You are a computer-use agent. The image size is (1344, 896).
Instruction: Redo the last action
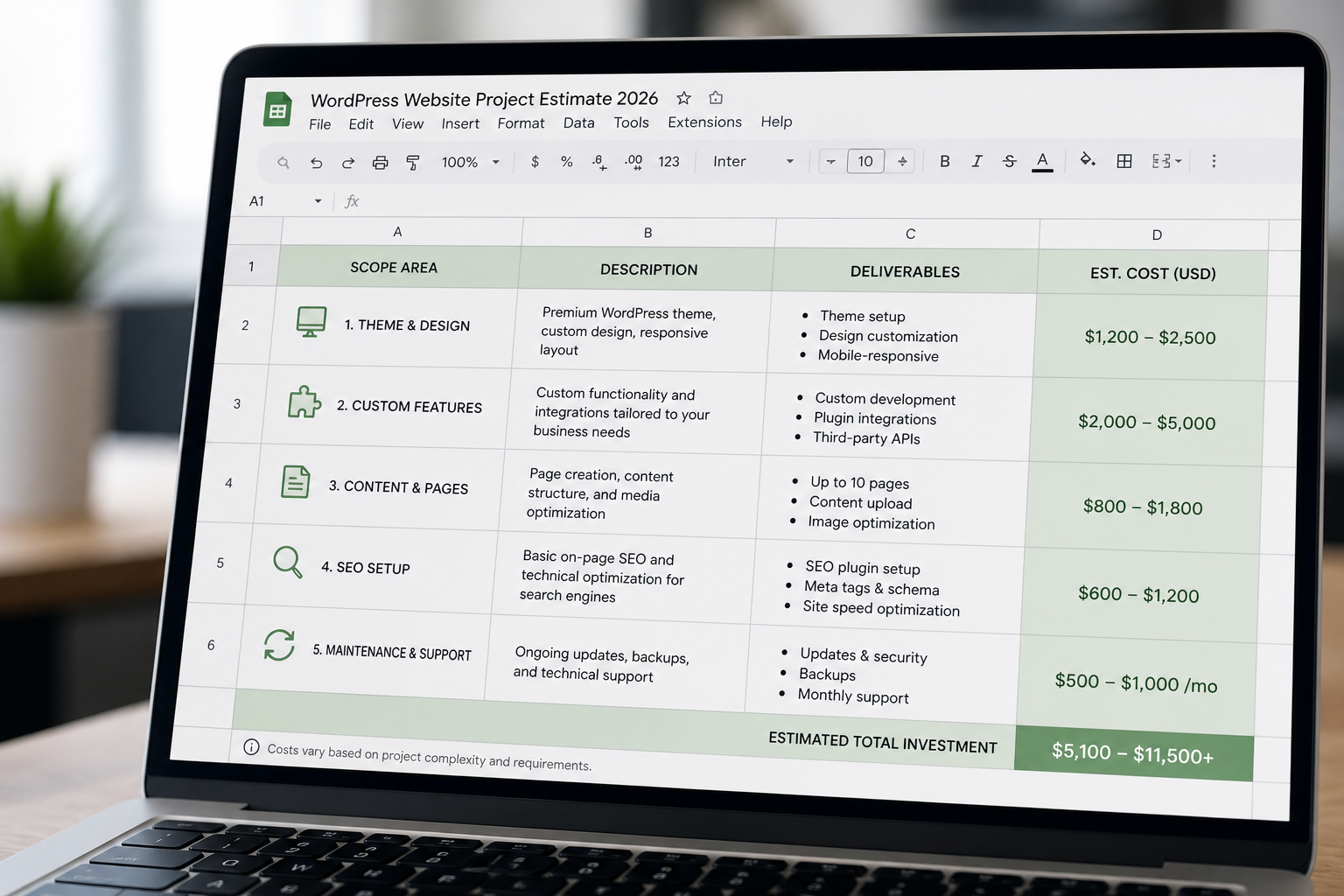(x=347, y=163)
